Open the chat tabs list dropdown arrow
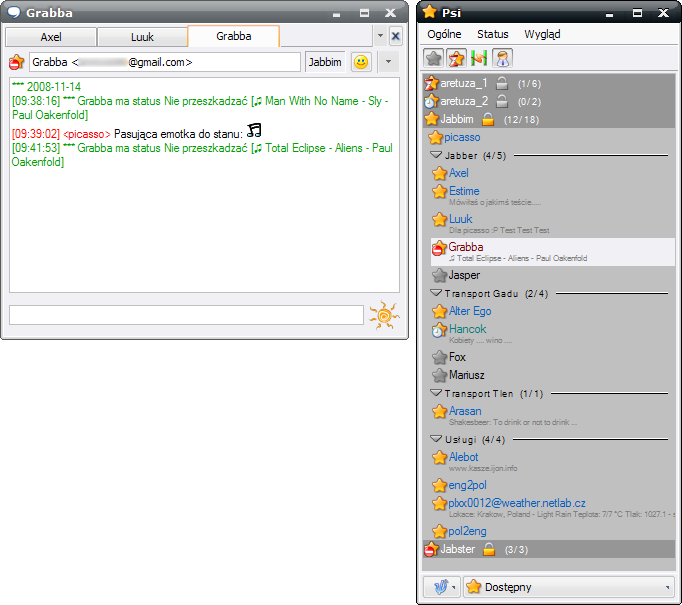Image resolution: width=682 pixels, height=605 pixels. (x=380, y=36)
